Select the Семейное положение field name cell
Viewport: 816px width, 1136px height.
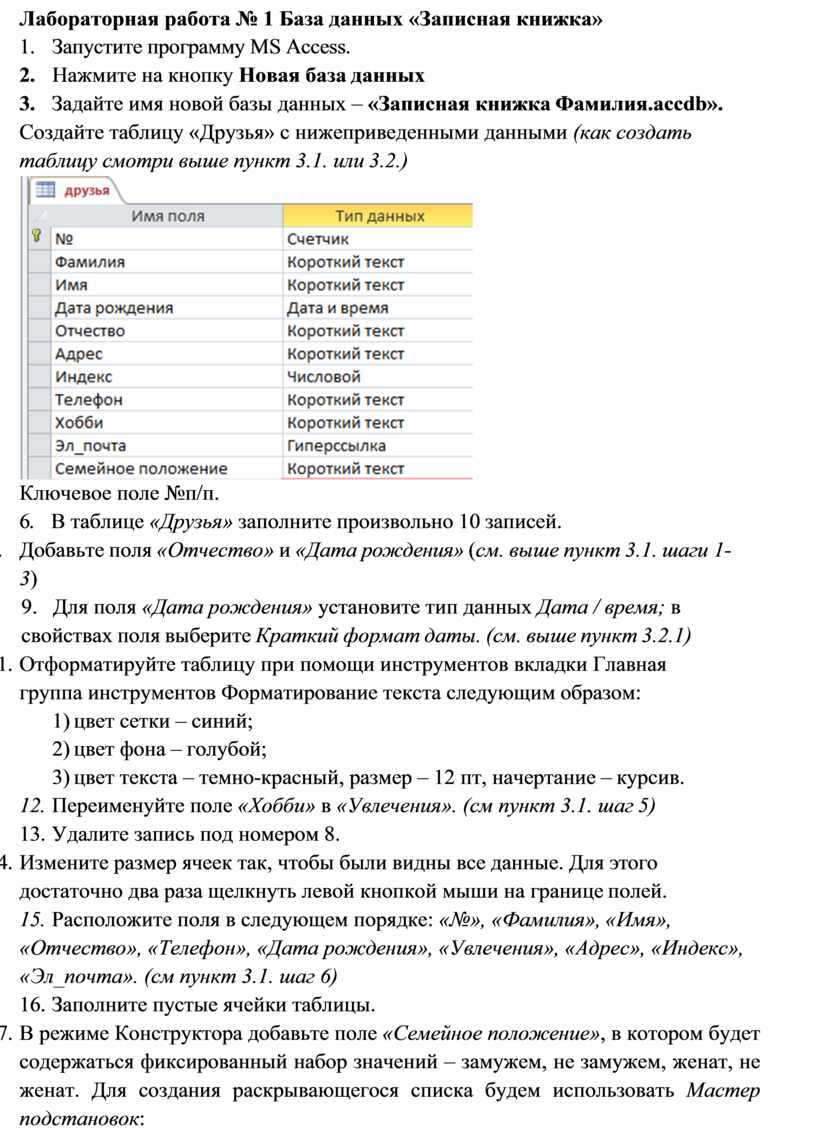pos(167,469)
